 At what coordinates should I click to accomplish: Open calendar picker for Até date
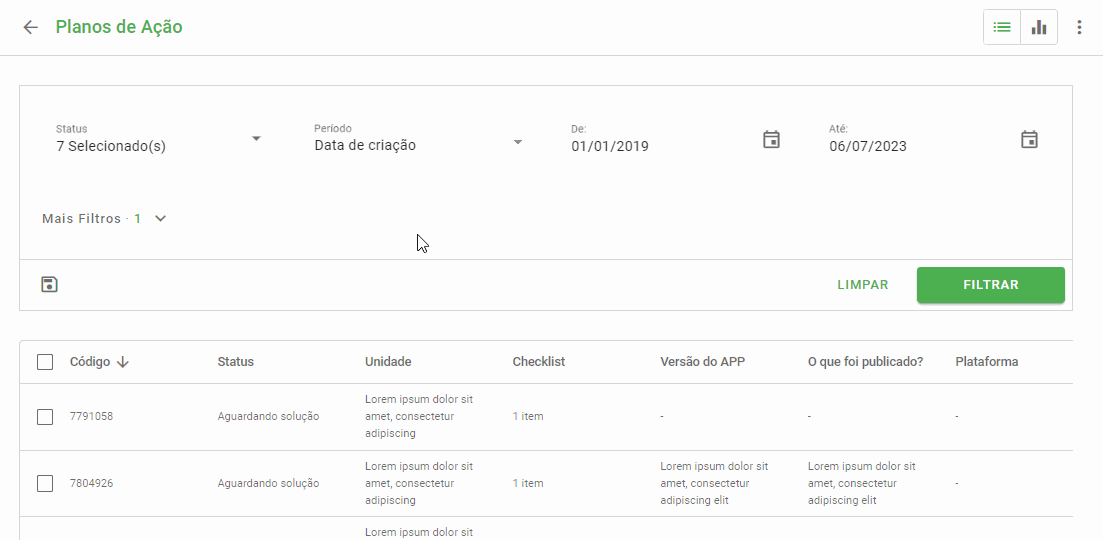(1029, 139)
